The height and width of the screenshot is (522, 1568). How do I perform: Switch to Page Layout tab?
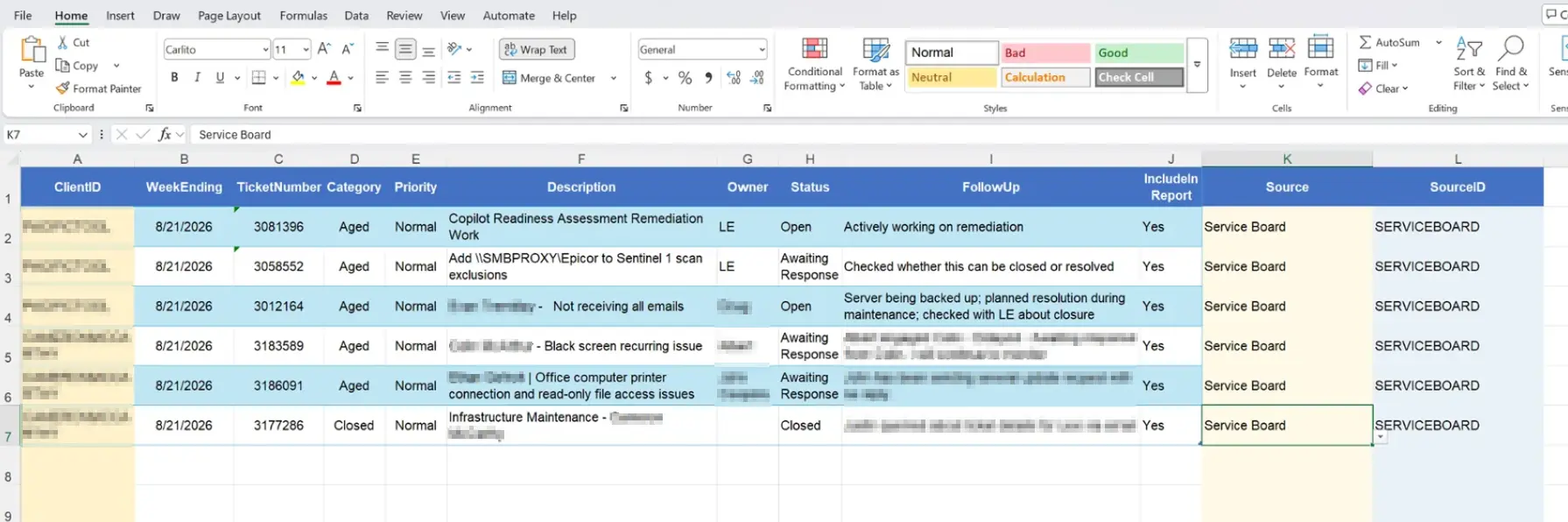[229, 16]
